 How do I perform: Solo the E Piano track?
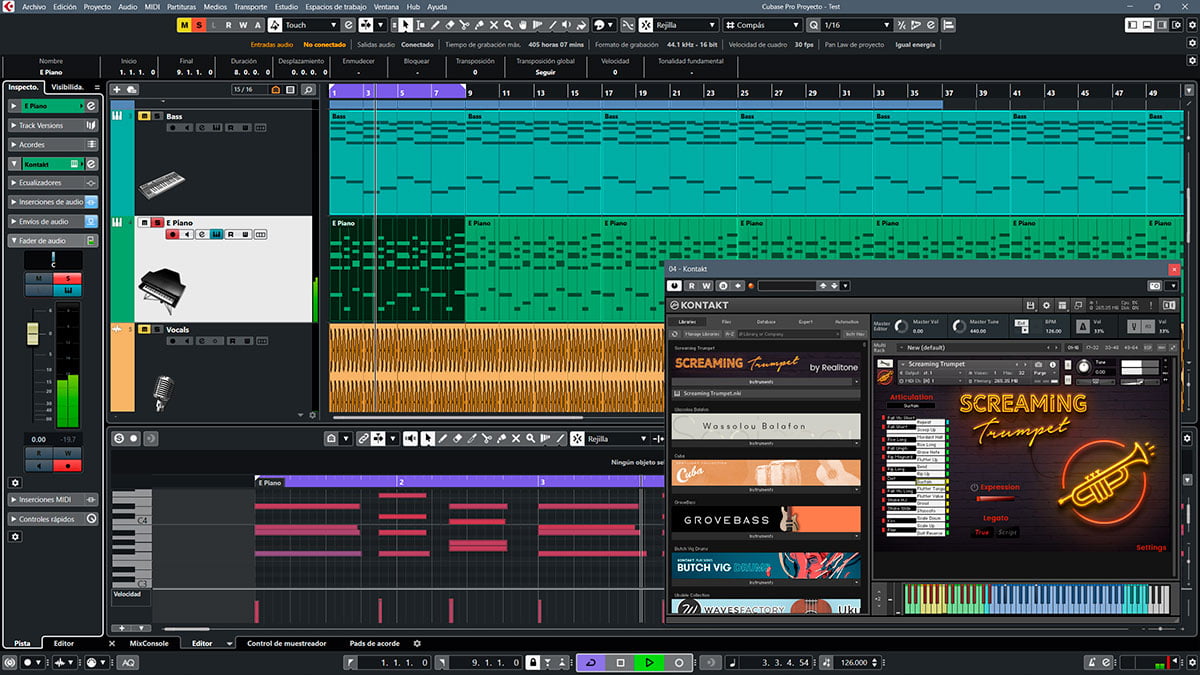coord(157,222)
